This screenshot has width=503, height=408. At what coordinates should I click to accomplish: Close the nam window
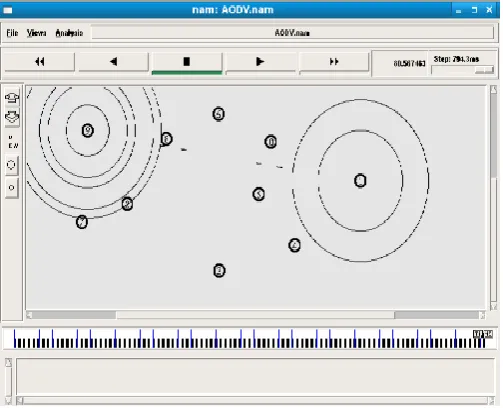click(489, 10)
